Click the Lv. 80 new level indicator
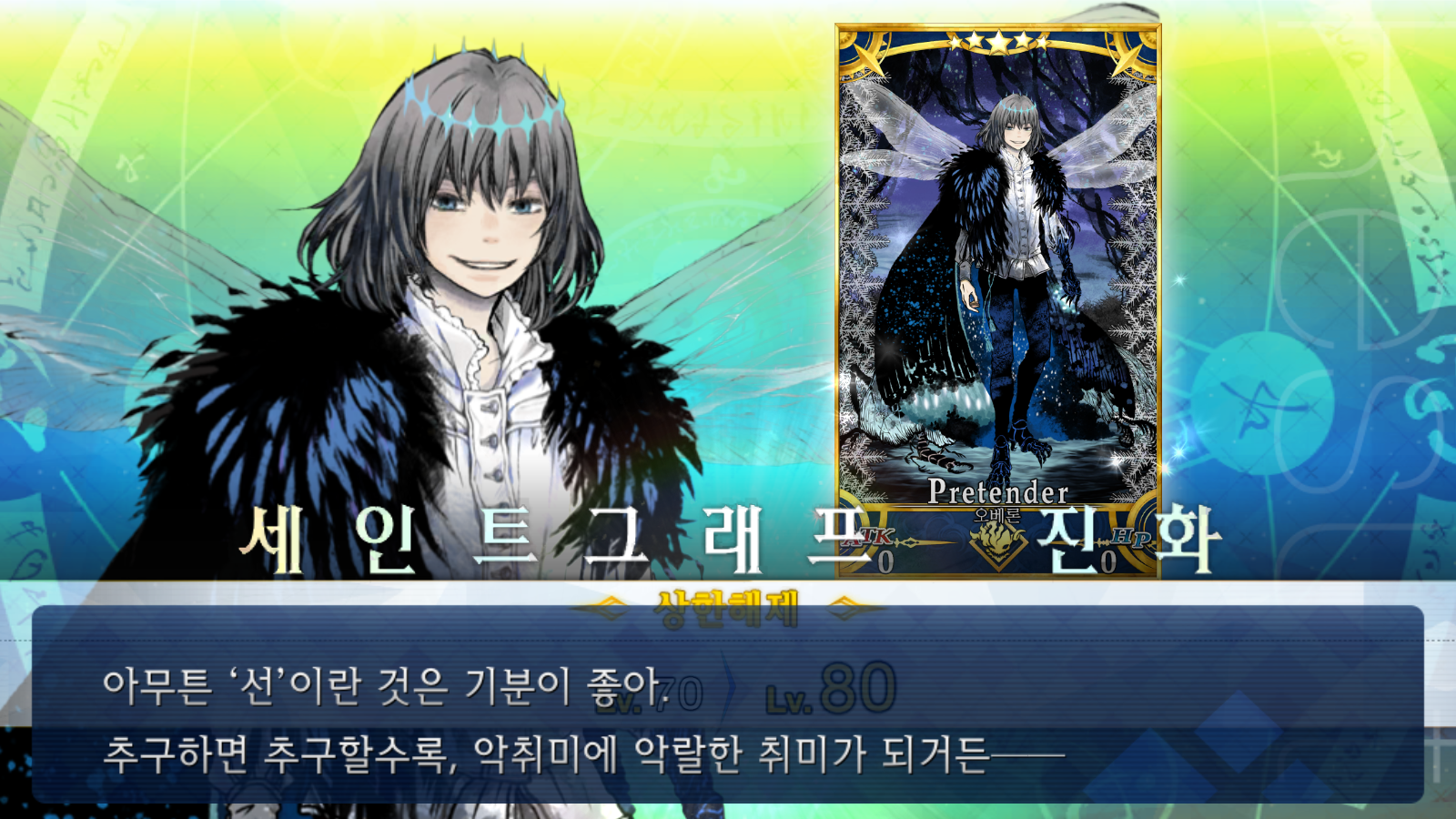 pos(832,690)
